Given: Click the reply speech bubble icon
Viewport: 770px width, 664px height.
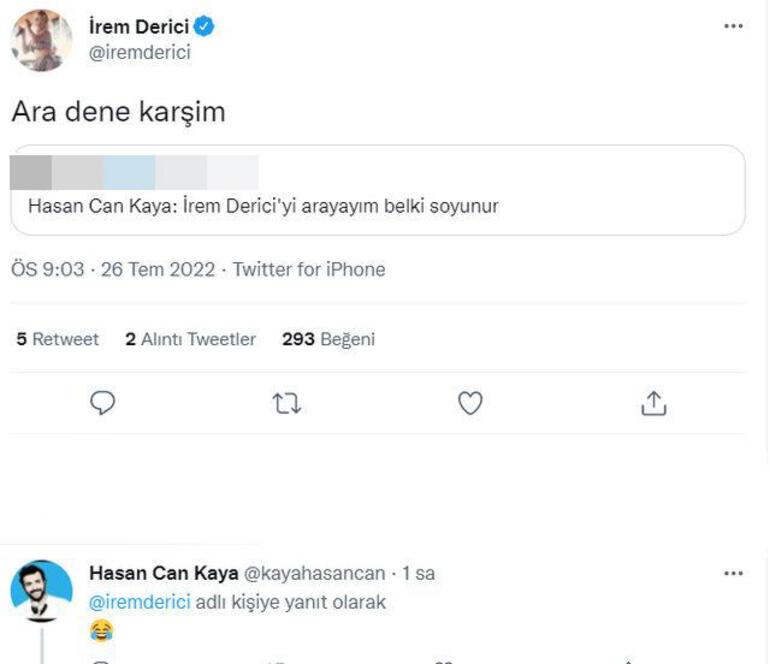Looking at the screenshot, I should tap(103, 403).
